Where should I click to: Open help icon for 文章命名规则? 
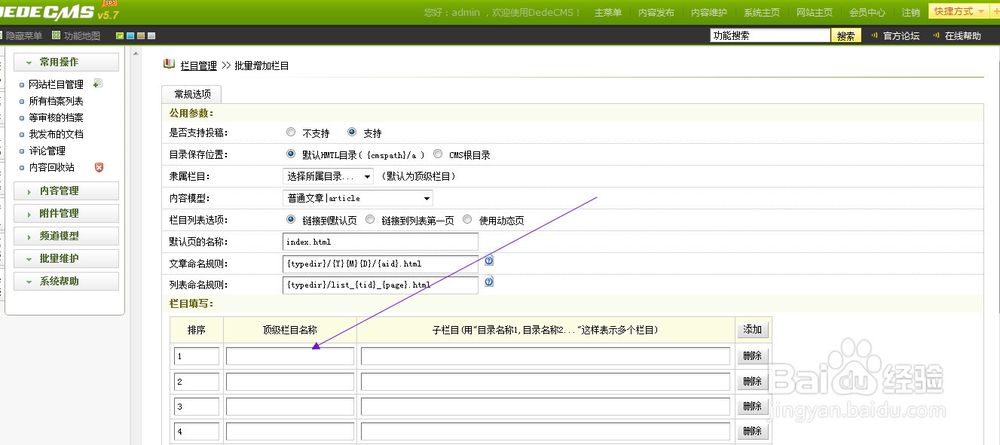pos(489,261)
